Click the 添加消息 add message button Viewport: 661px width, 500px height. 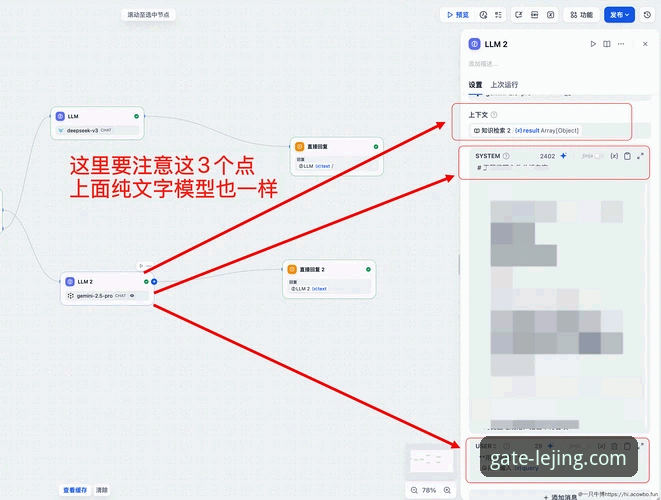[561, 497]
